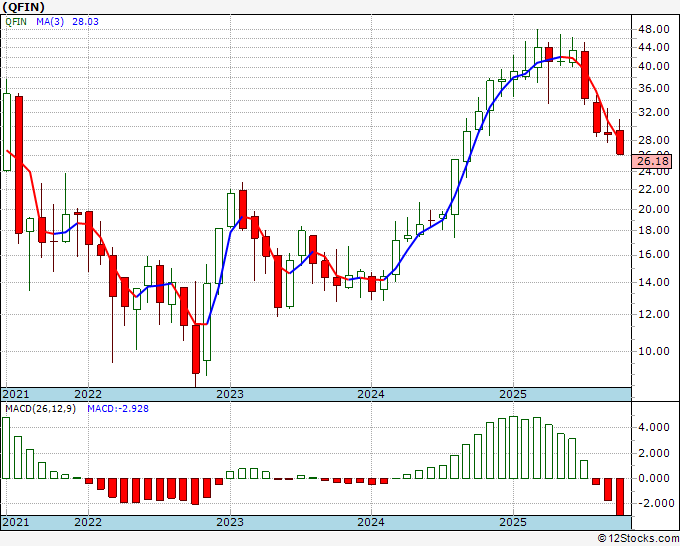Click 2023 on the MACD timeline
Viewport: 680px width, 546px height.
(x=230, y=522)
